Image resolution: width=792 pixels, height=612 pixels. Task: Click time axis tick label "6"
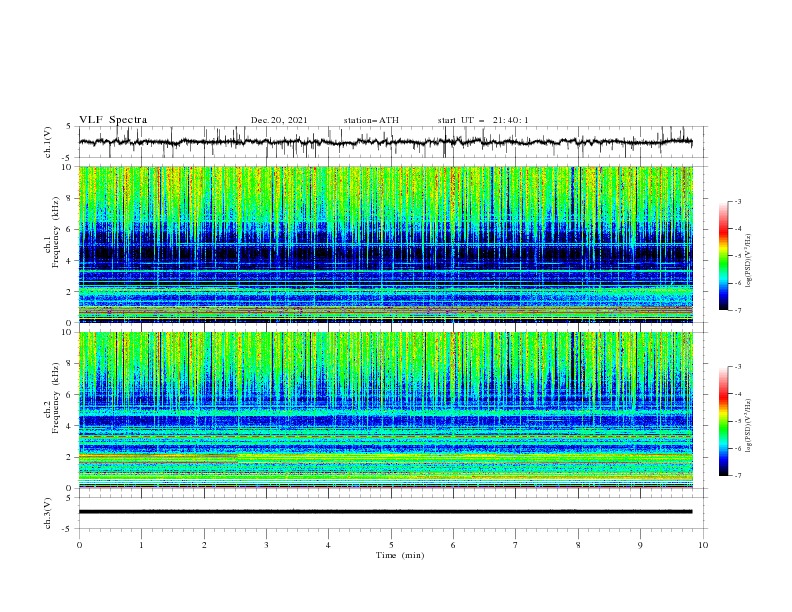tap(453, 545)
